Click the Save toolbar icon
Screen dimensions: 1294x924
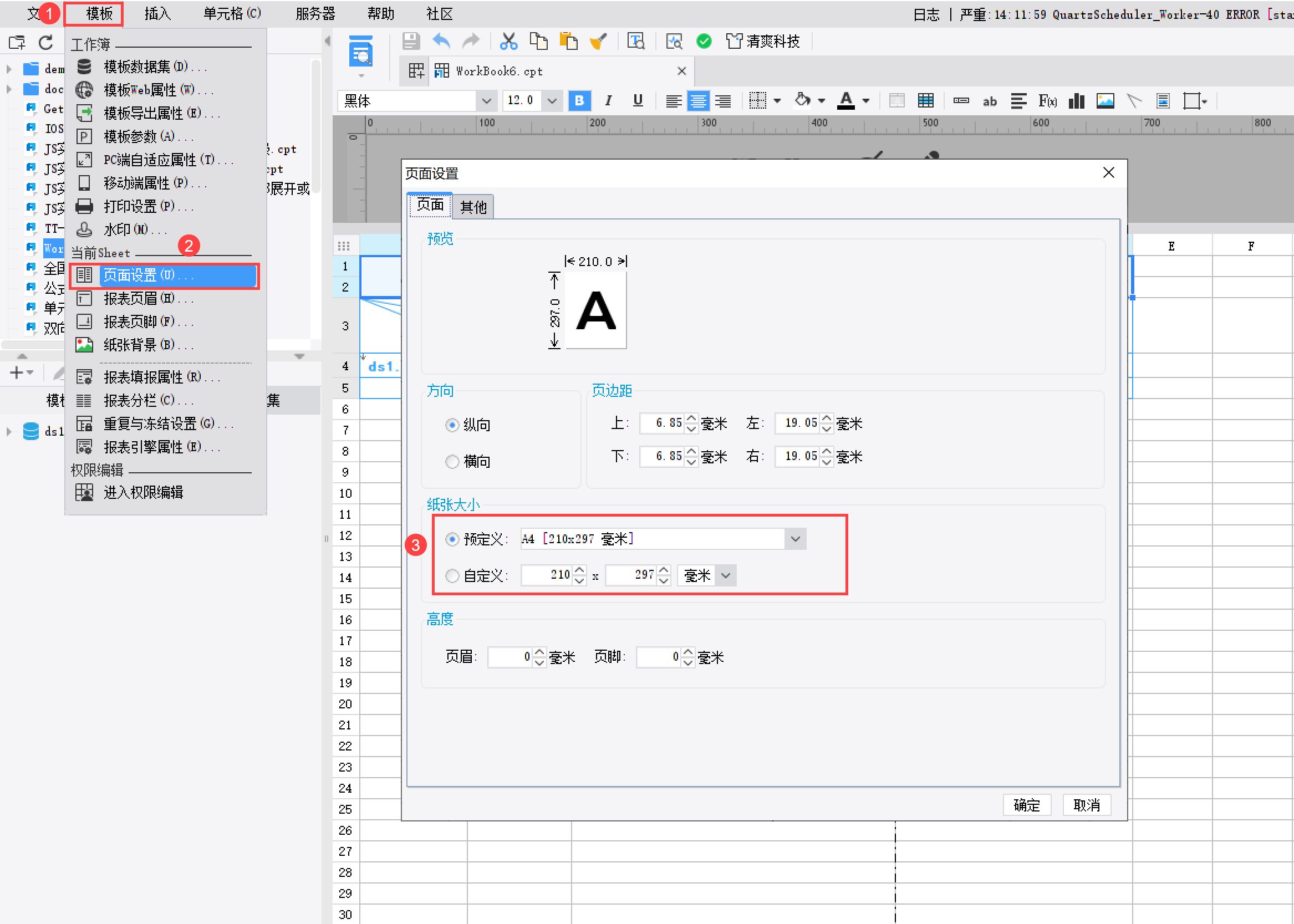410,42
